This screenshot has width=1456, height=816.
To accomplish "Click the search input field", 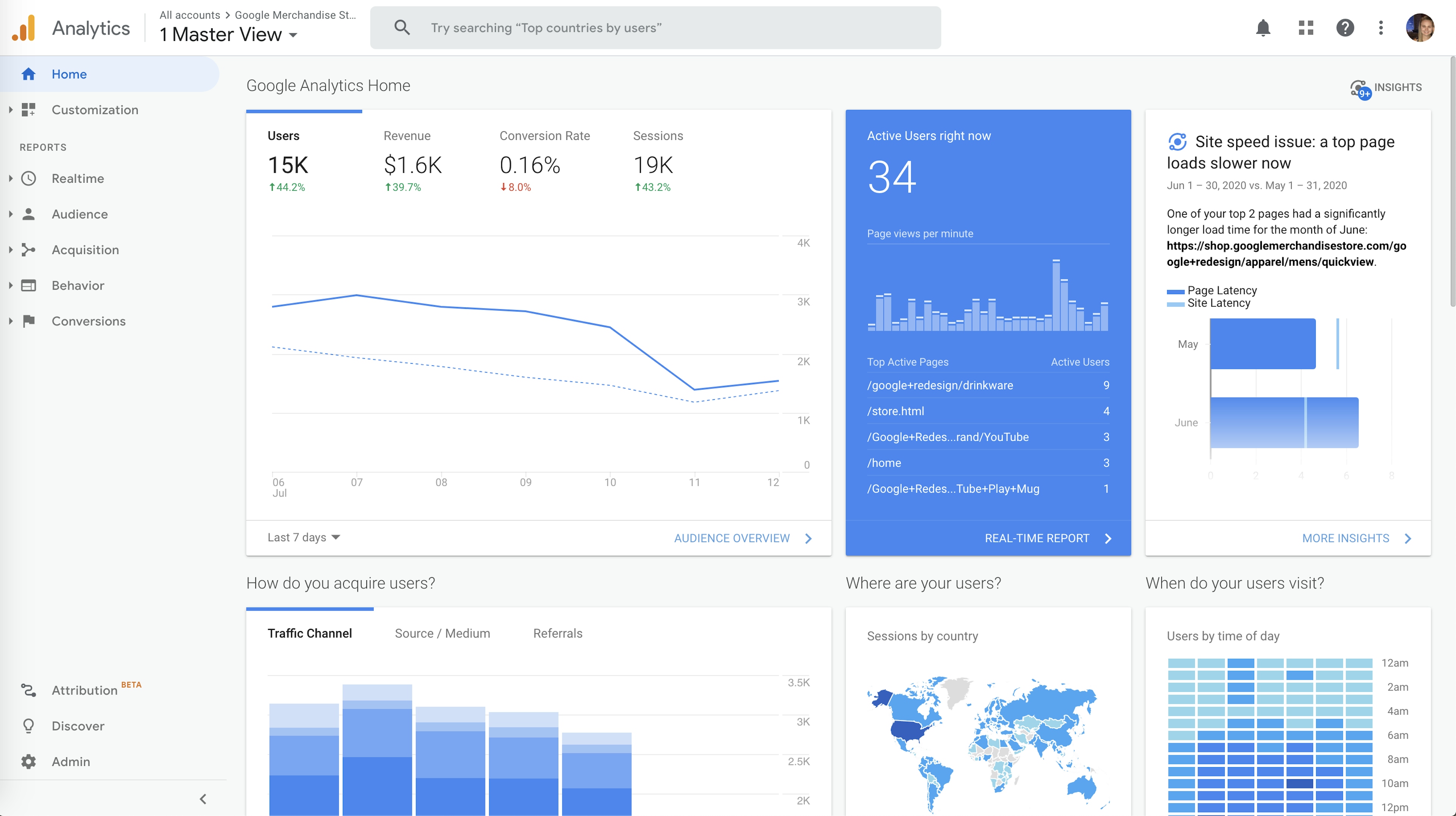I will pos(656,28).
